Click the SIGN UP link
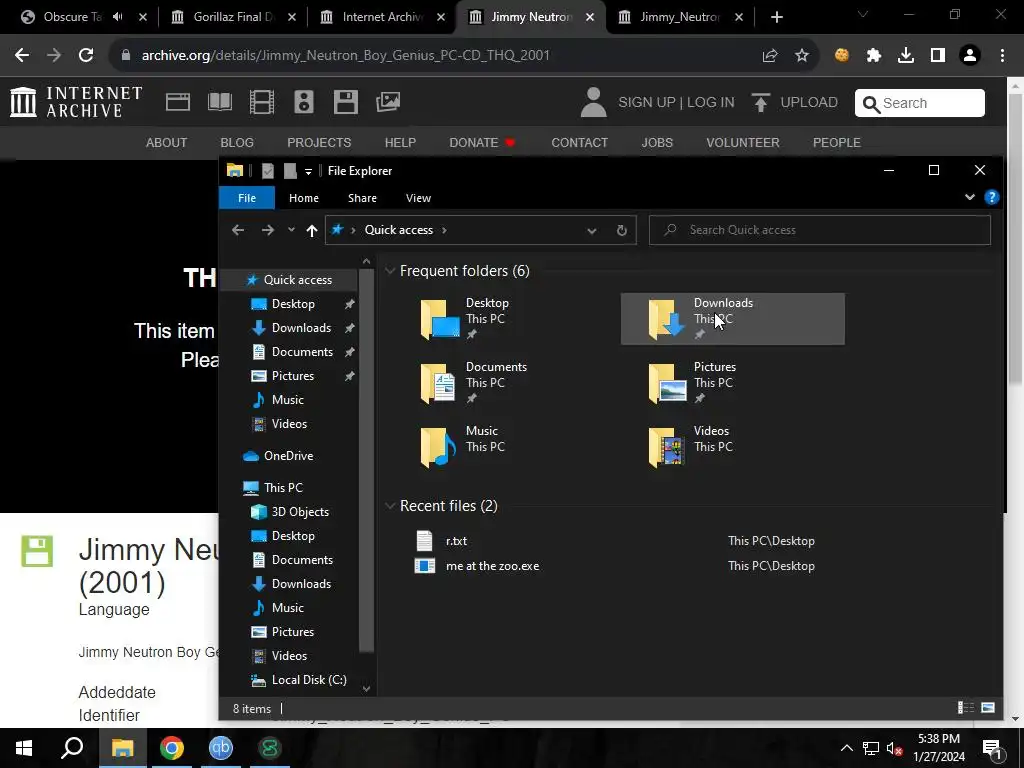Viewport: 1024px width, 768px height. pyautogui.click(x=647, y=103)
